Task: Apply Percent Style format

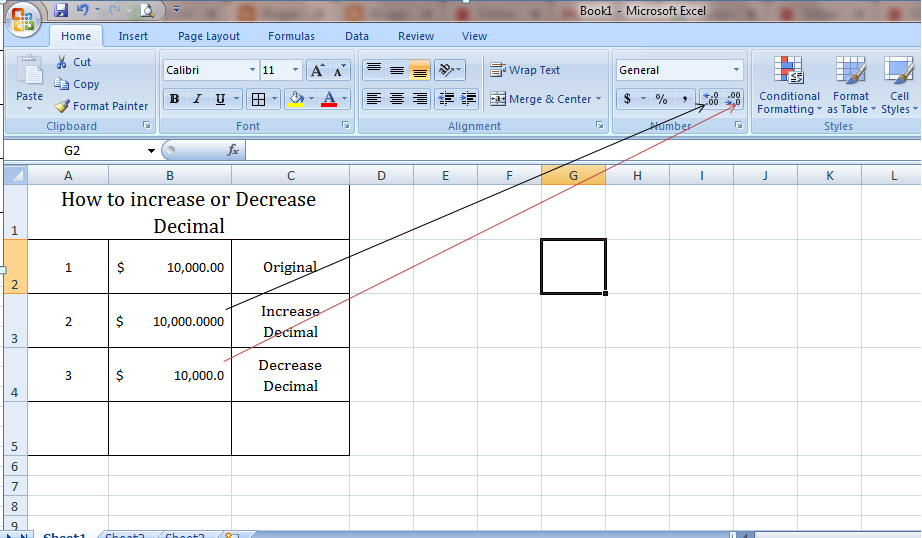Action: click(x=662, y=99)
